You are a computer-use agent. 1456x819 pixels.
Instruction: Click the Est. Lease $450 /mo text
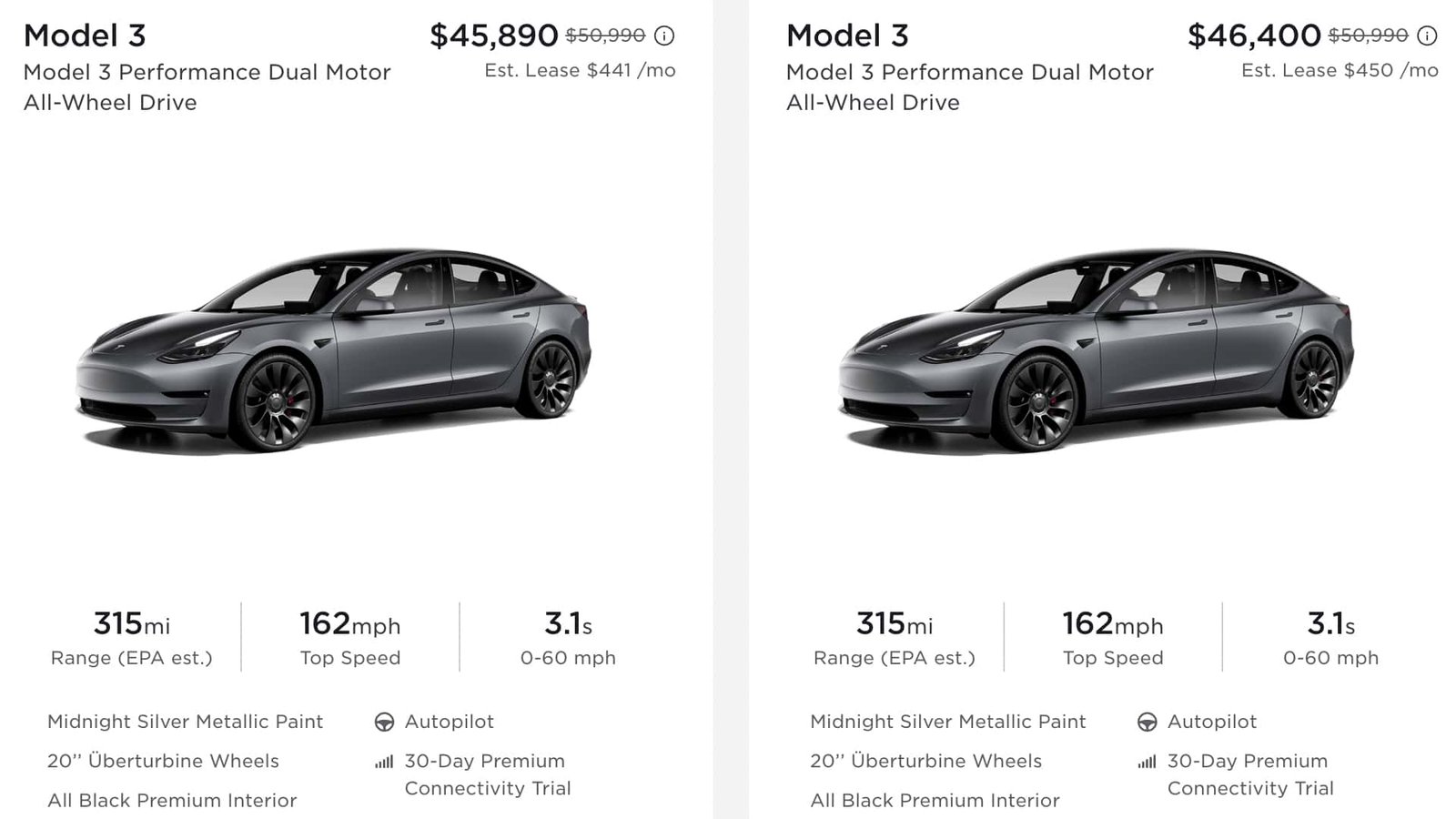pos(1340,71)
